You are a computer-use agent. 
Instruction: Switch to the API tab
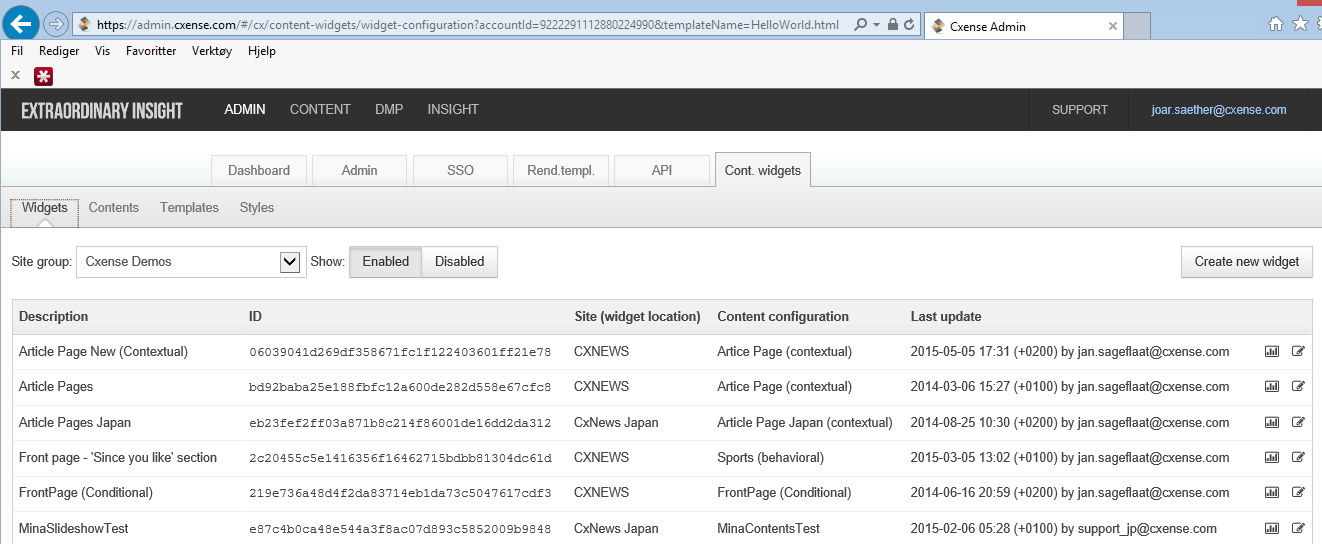tap(662, 170)
